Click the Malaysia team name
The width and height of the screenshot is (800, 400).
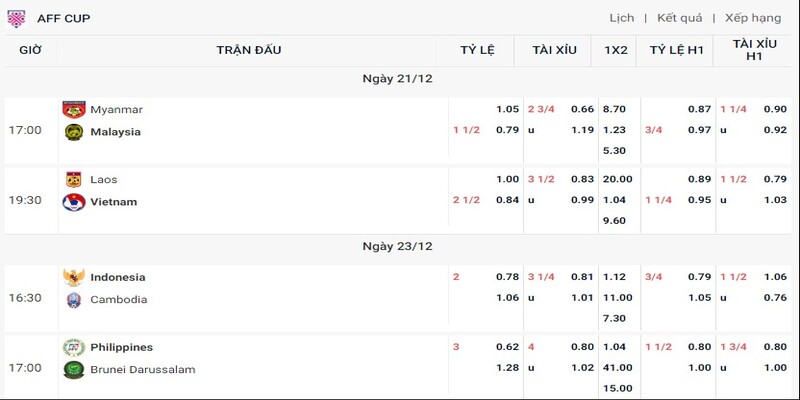115,132
